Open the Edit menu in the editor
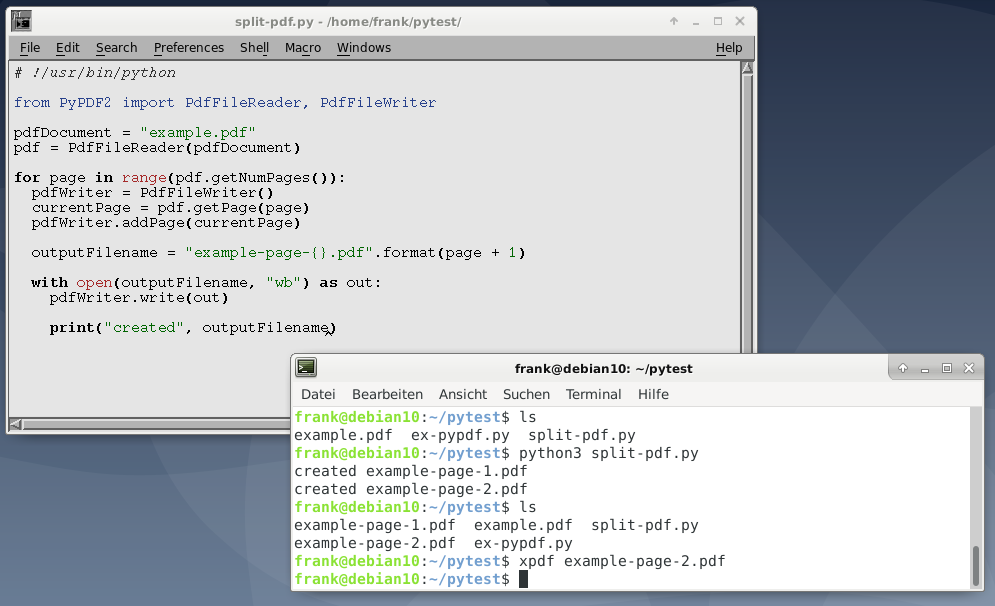Image resolution: width=995 pixels, height=606 pixels. click(67, 47)
